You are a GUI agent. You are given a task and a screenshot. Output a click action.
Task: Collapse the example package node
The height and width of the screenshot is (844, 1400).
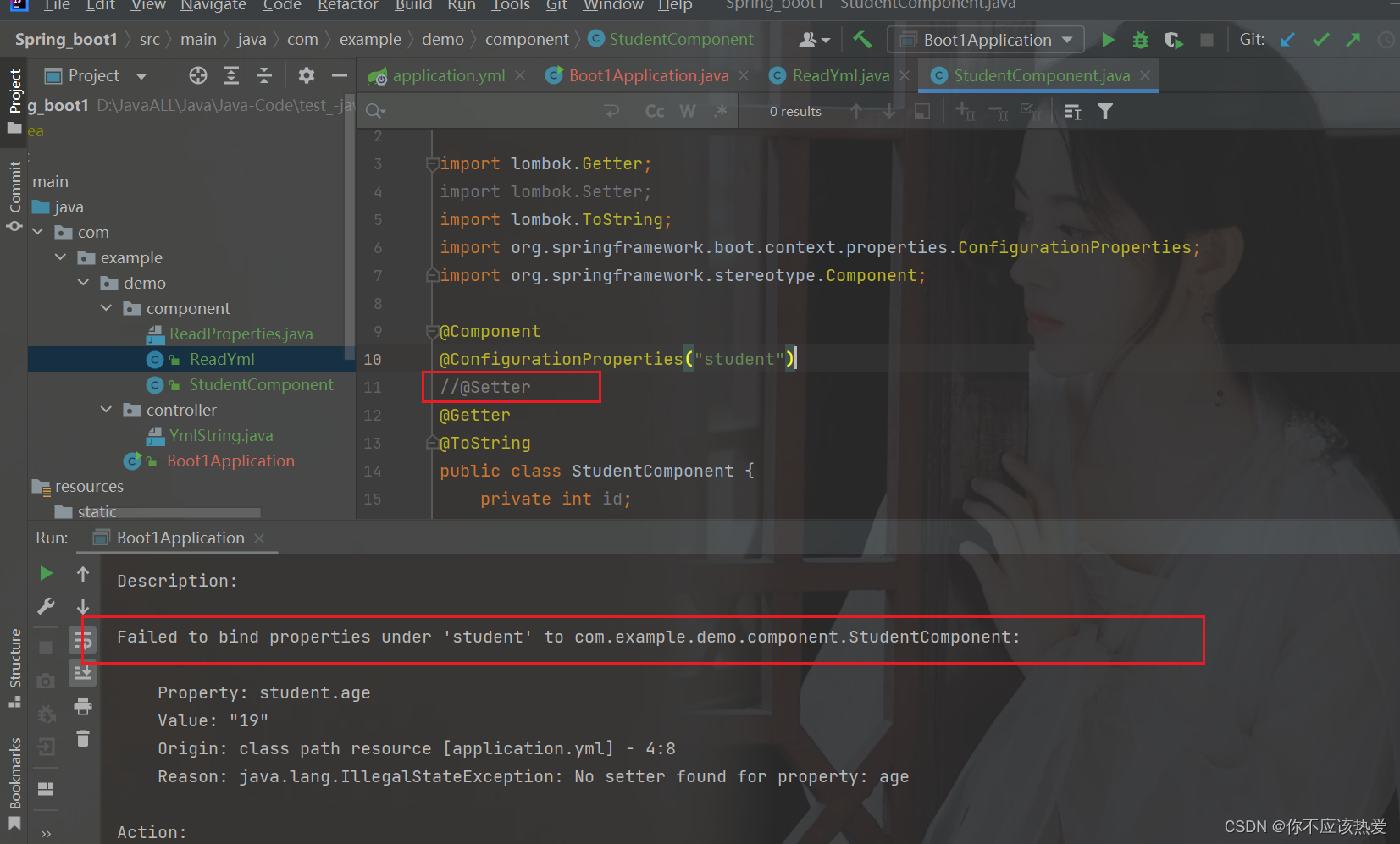point(59,257)
